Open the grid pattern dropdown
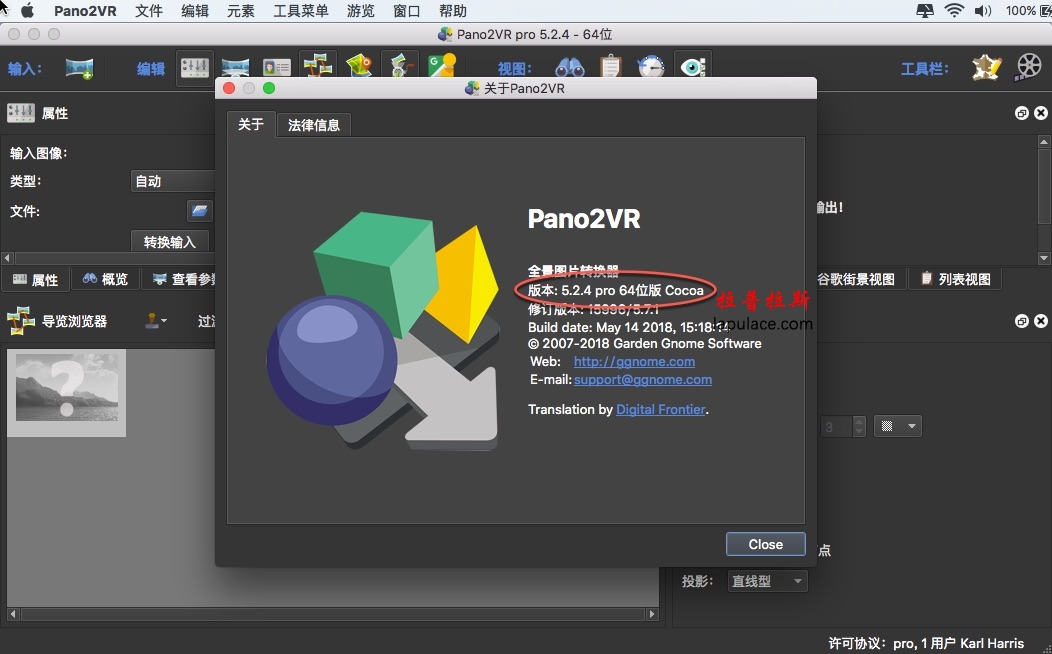Viewport: 1052px width, 654px height. [898, 426]
